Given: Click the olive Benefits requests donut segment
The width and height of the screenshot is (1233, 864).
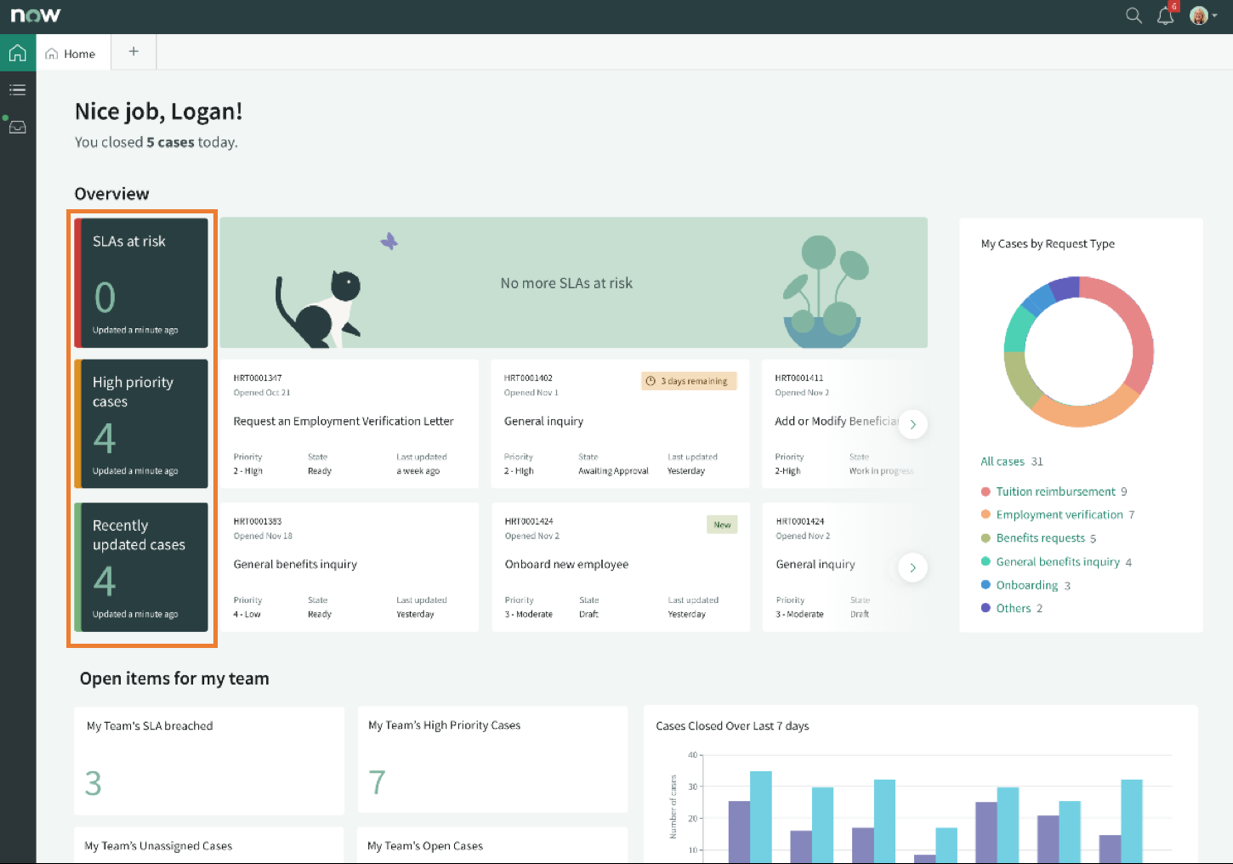Looking at the screenshot, I should pyautogui.click(x=1019, y=383).
